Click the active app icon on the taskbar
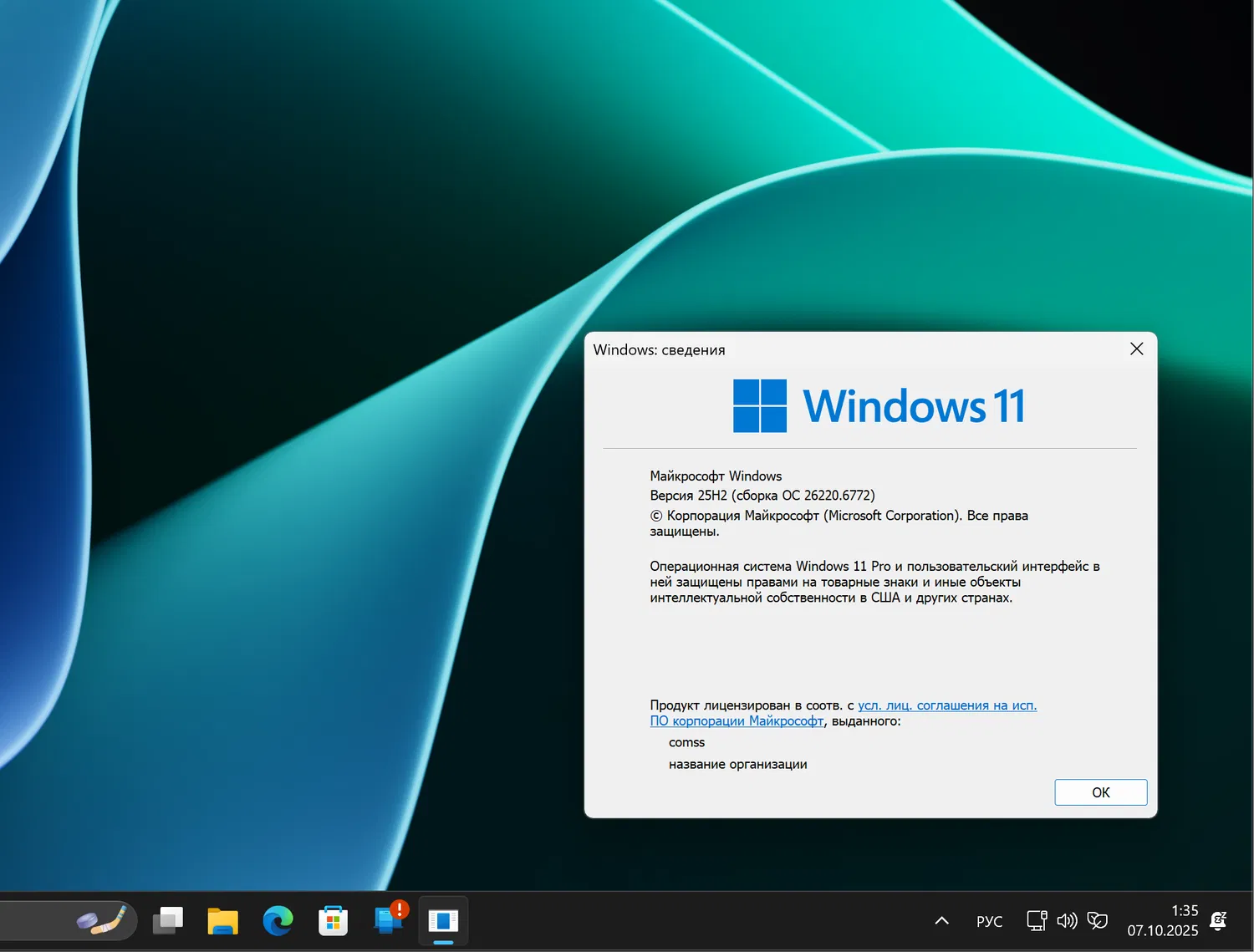 (442, 920)
